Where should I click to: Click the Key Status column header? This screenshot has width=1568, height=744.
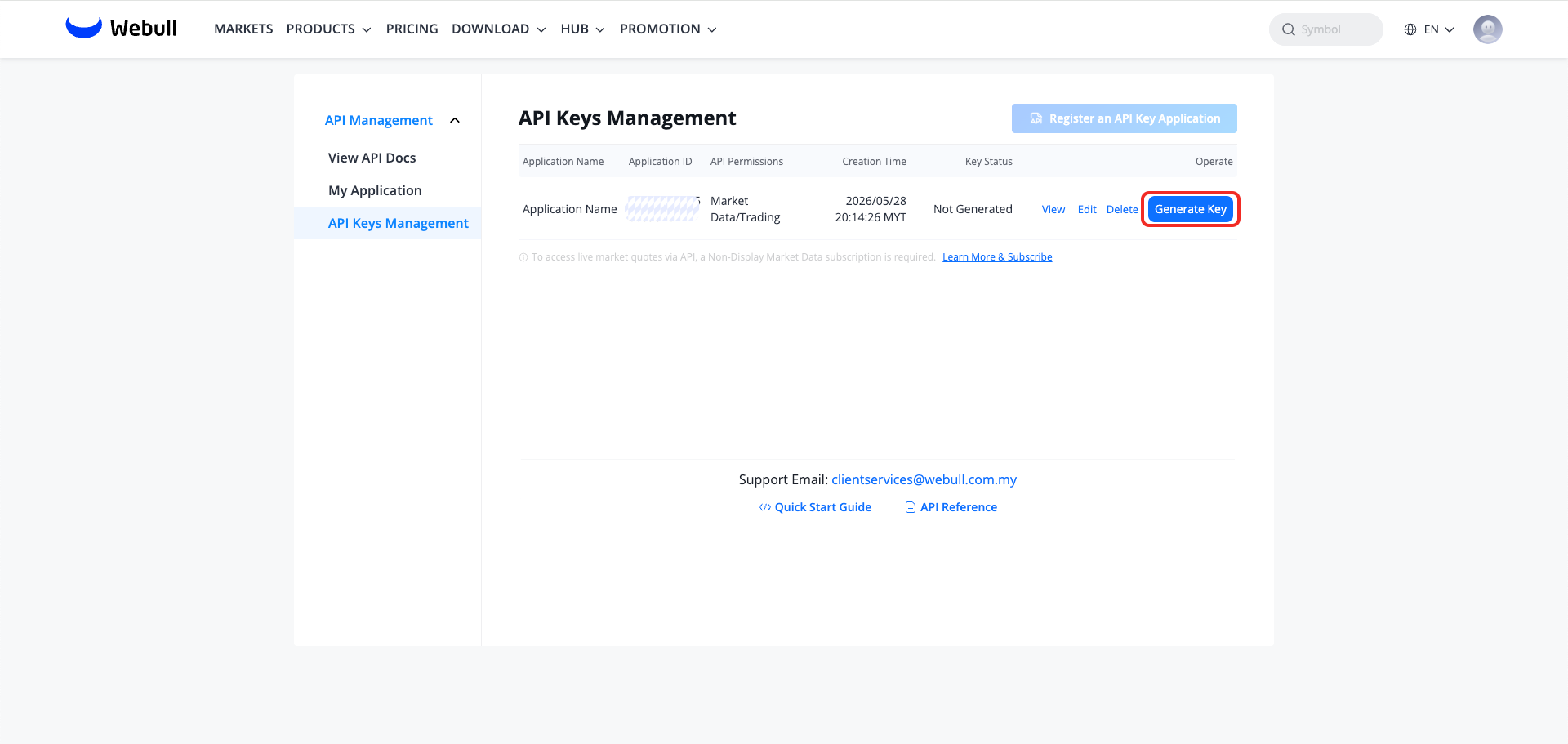pyautogui.click(x=988, y=162)
